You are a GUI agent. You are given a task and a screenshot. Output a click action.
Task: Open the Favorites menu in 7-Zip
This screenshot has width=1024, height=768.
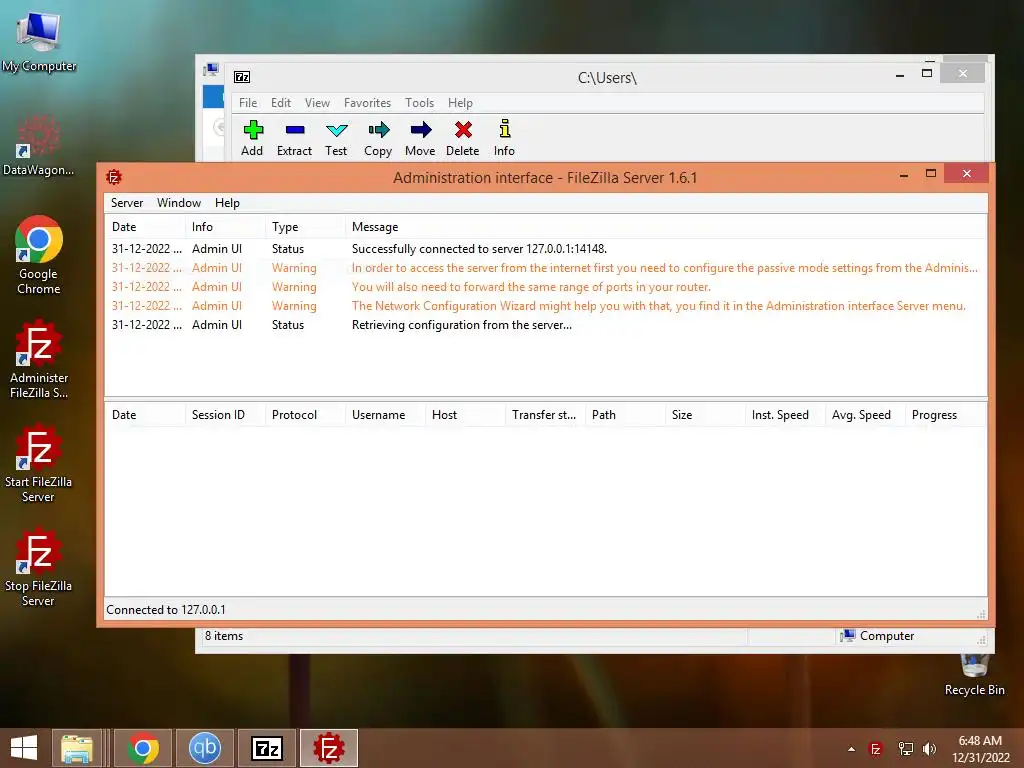click(368, 103)
